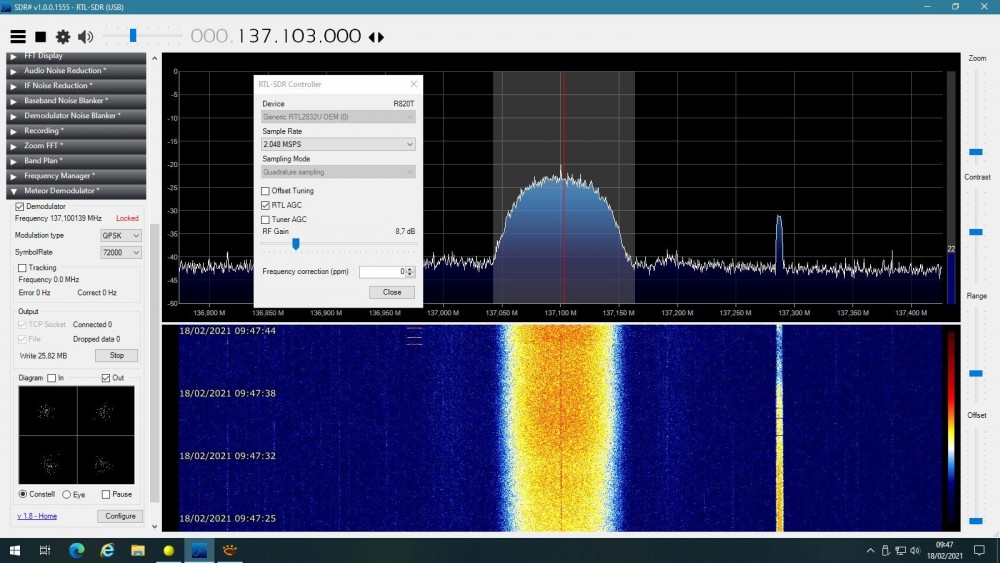Open File Explorer from the taskbar
This screenshot has height=563, width=1000.
tap(138, 550)
